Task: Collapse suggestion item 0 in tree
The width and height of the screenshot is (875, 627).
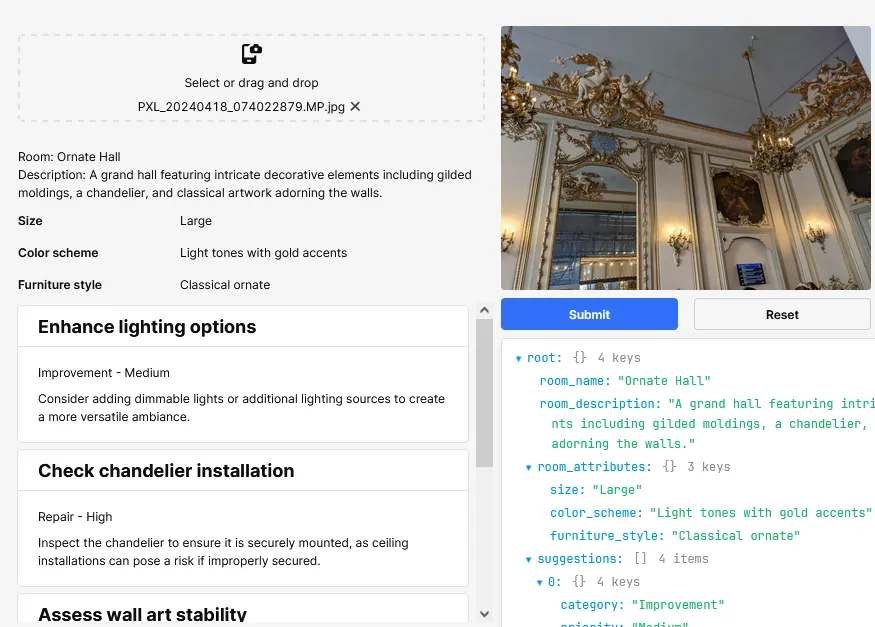Action: tap(540, 582)
